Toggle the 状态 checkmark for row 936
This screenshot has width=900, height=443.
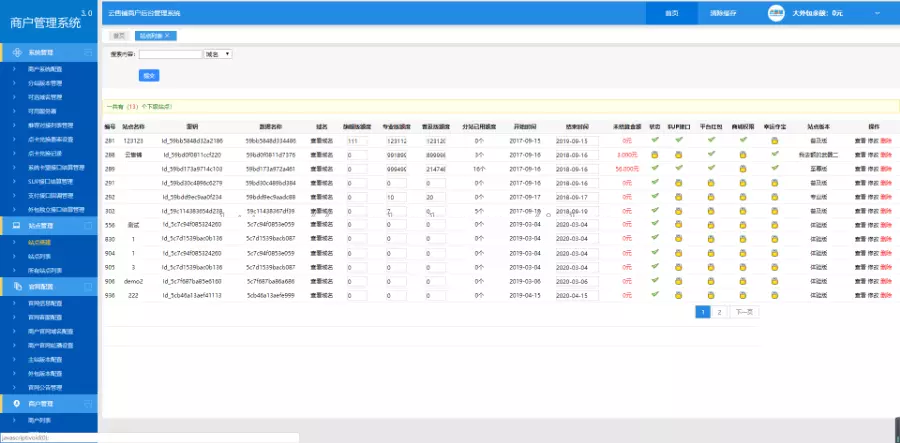[x=655, y=294]
